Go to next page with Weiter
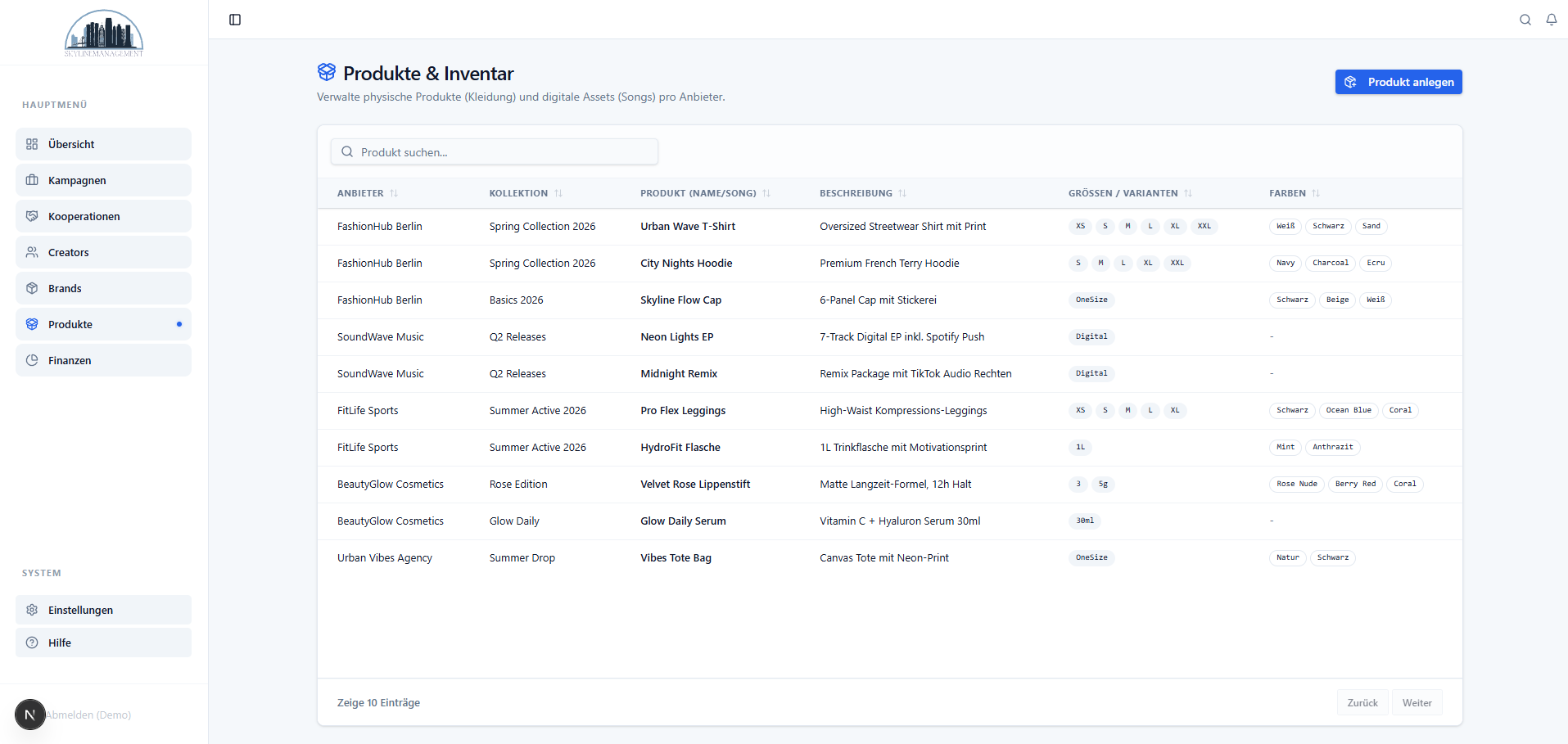1568x744 pixels. coord(1417,702)
